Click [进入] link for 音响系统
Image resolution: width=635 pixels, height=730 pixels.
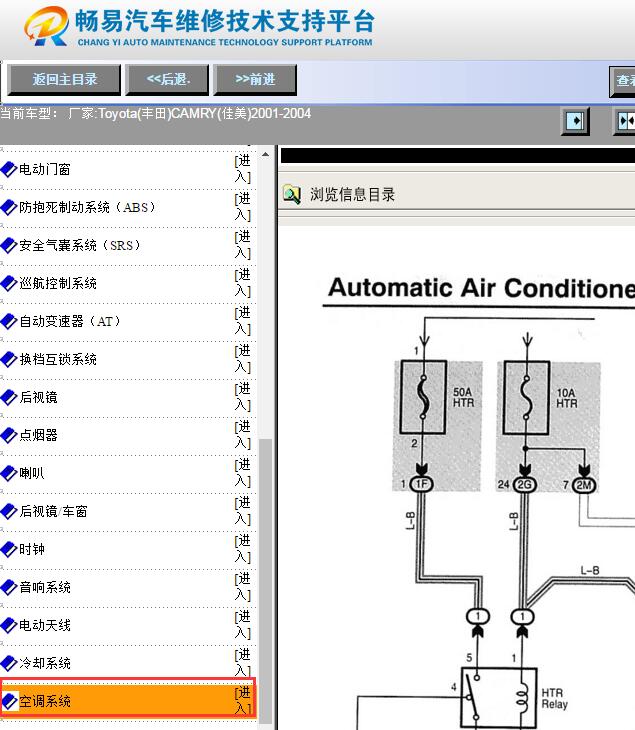(243, 587)
